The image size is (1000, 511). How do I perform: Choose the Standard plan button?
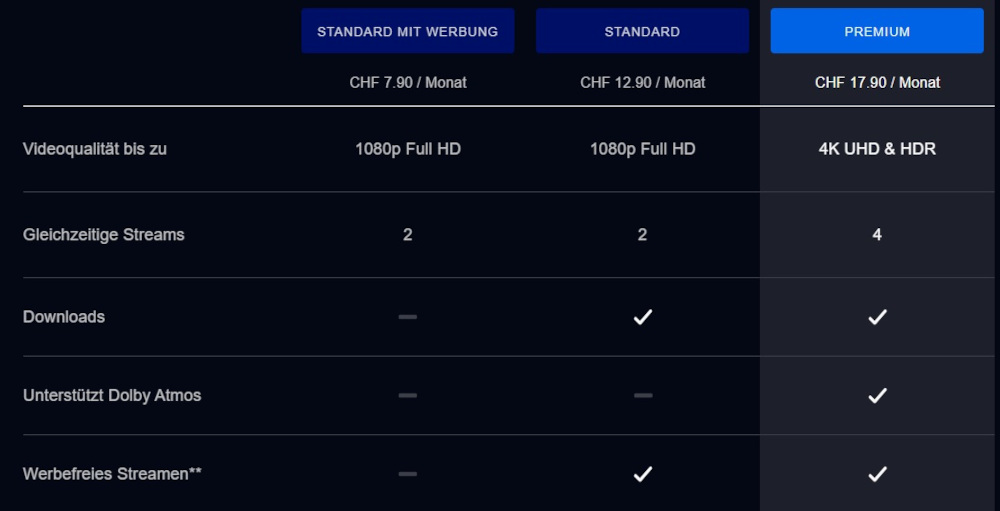coord(642,31)
